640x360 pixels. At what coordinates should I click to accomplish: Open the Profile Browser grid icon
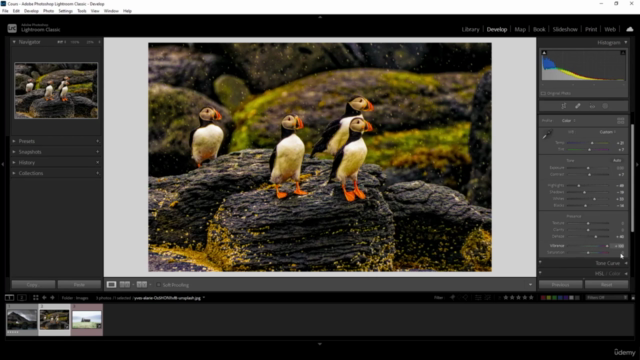(620, 121)
